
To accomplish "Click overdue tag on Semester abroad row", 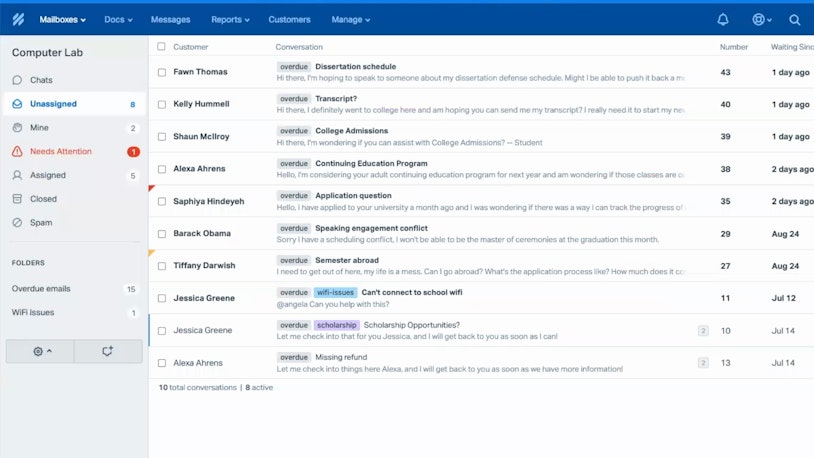I will click(x=294, y=261).
